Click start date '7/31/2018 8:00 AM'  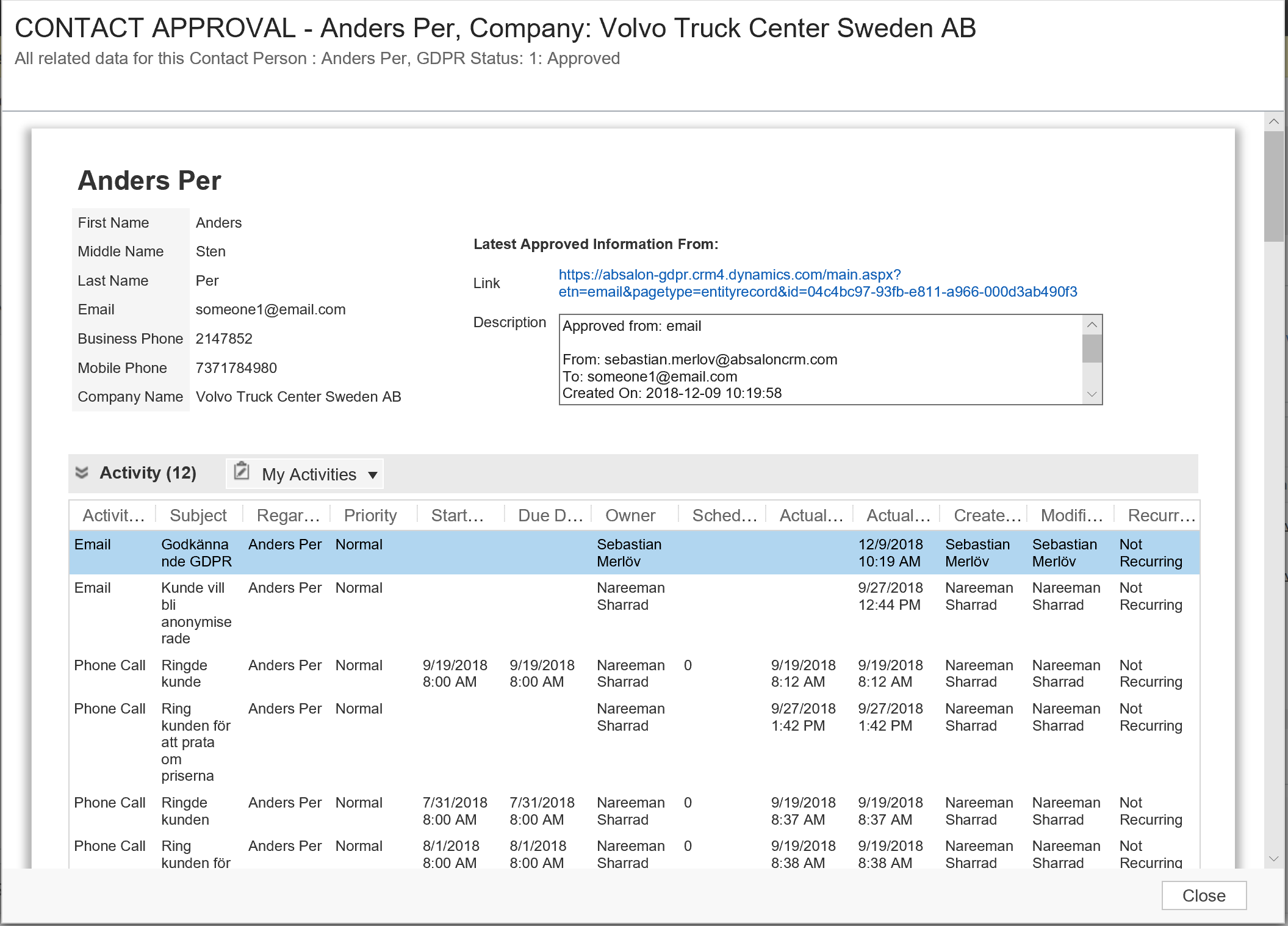tap(455, 811)
